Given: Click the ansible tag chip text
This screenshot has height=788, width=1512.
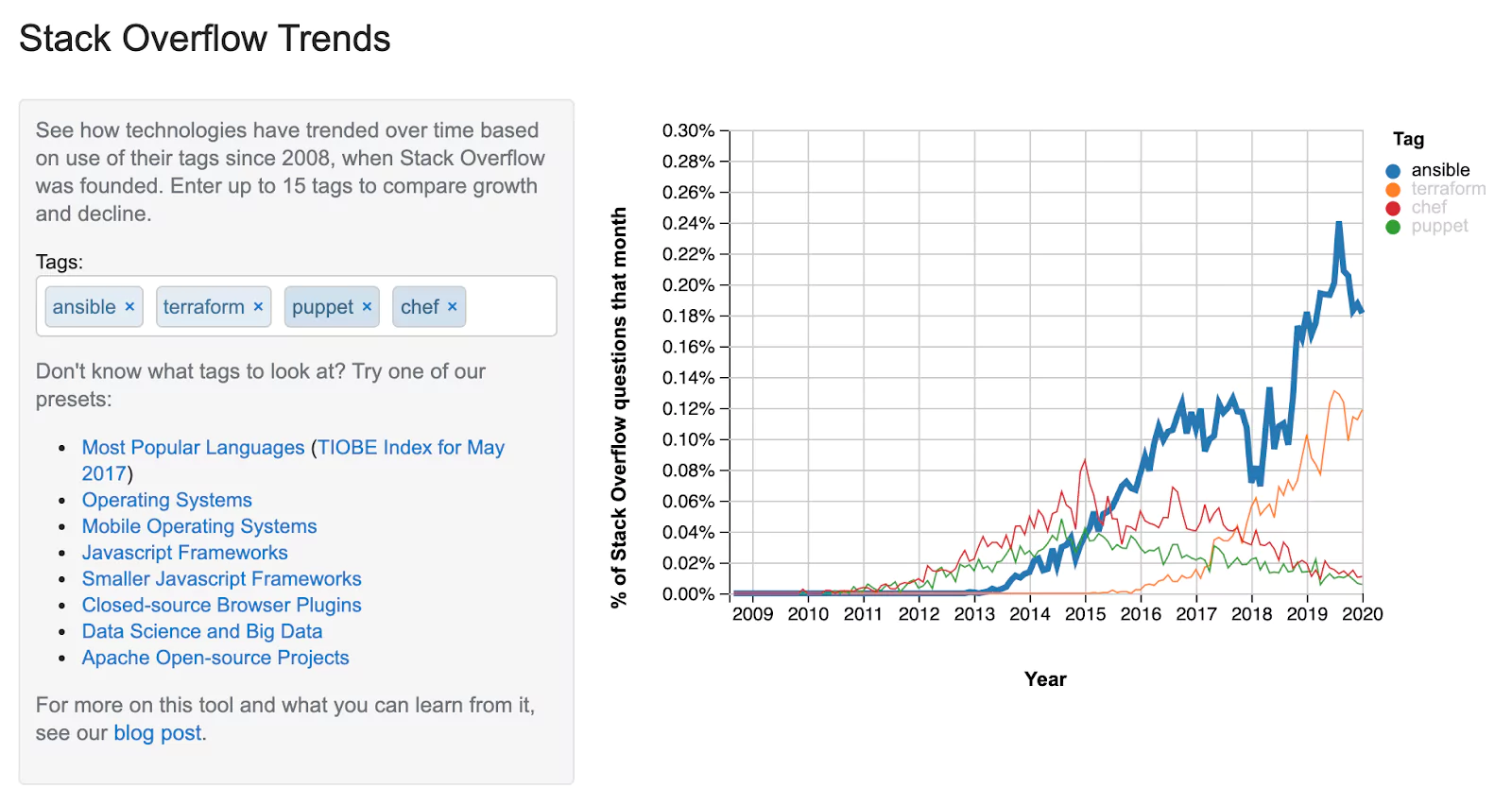Looking at the screenshot, I should click(84, 307).
